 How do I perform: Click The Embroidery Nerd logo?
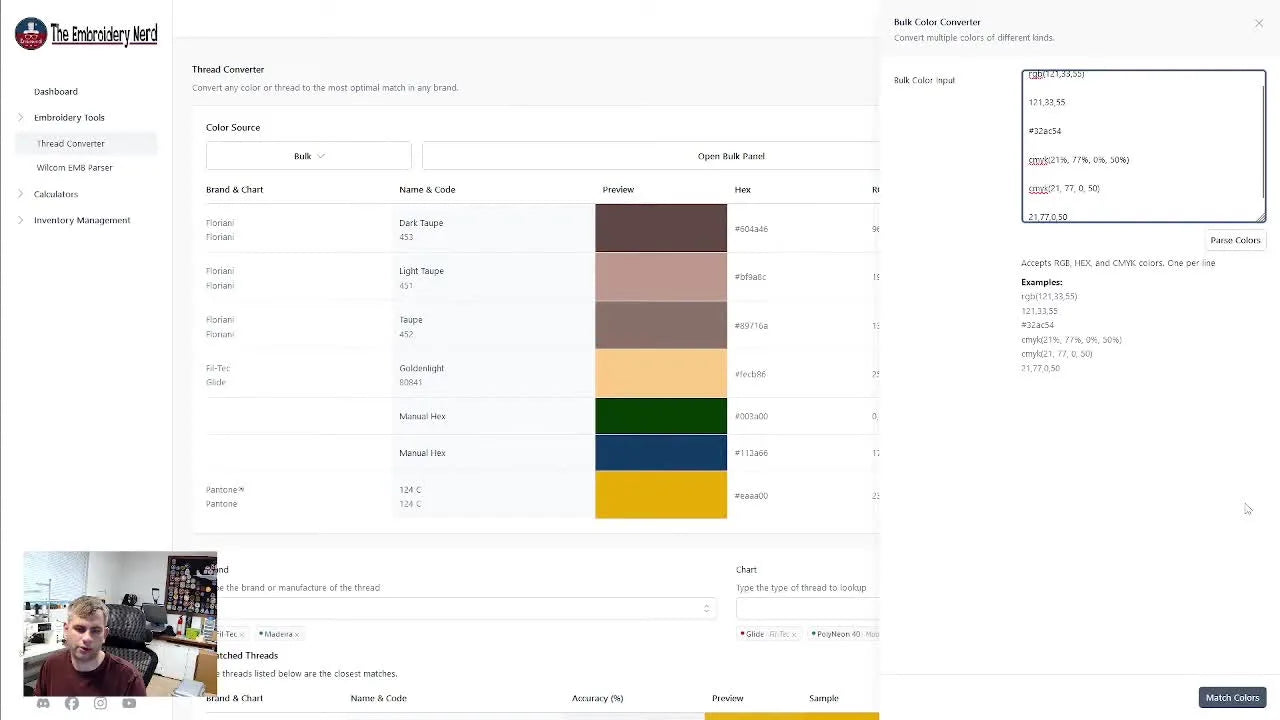click(86, 34)
